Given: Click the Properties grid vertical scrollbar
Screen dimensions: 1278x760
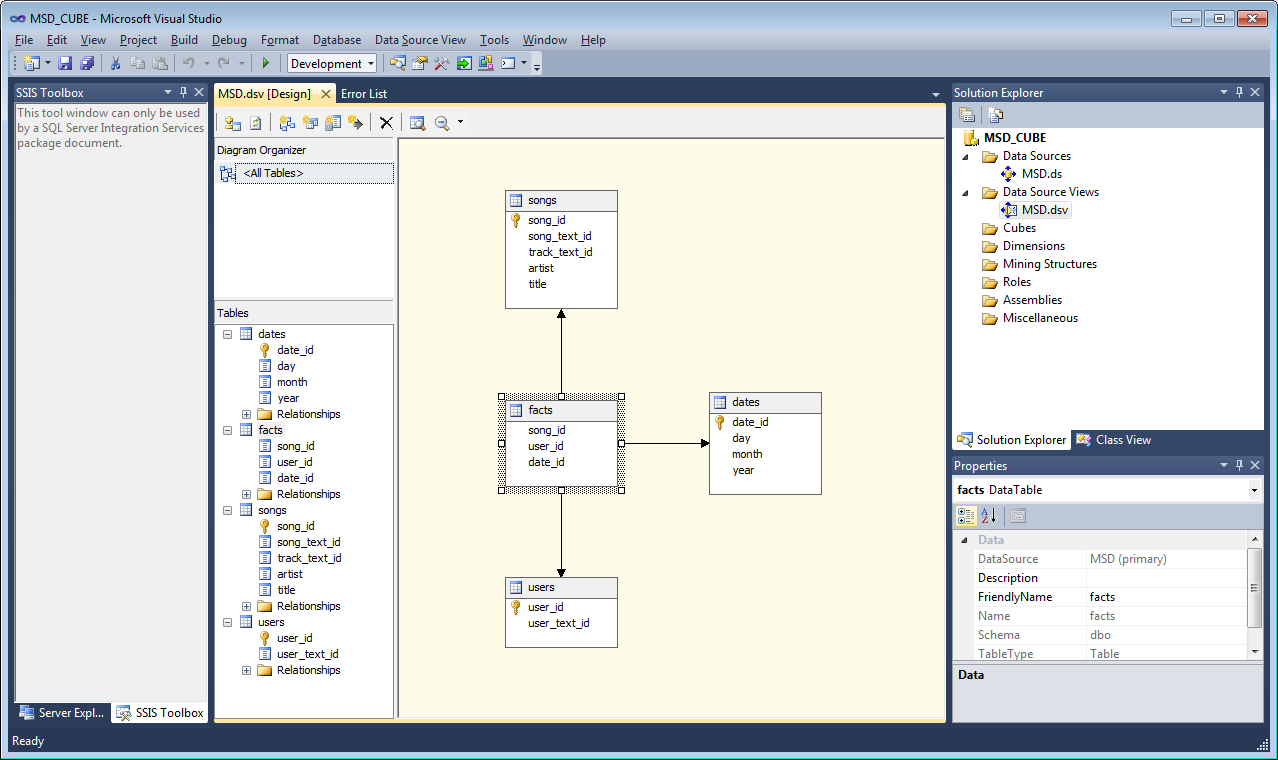Looking at the screenshot, I should click(1255, 596).
